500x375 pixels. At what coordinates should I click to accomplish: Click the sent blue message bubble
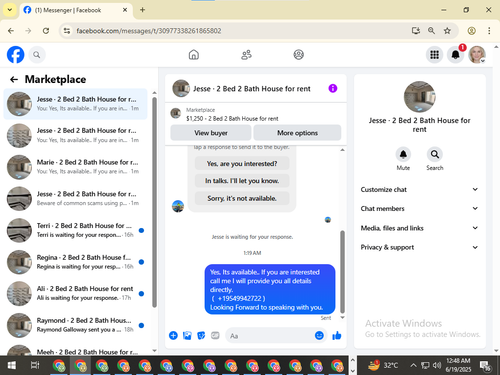pos(270,289)
